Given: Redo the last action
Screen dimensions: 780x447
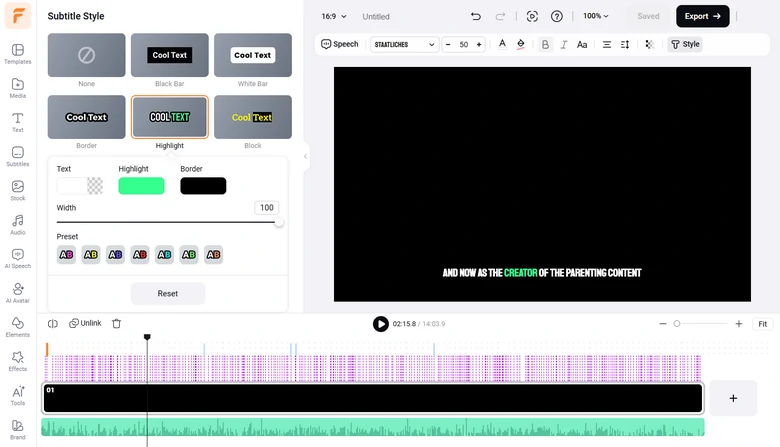Looking at the screenshot, I should pos(500,16).
